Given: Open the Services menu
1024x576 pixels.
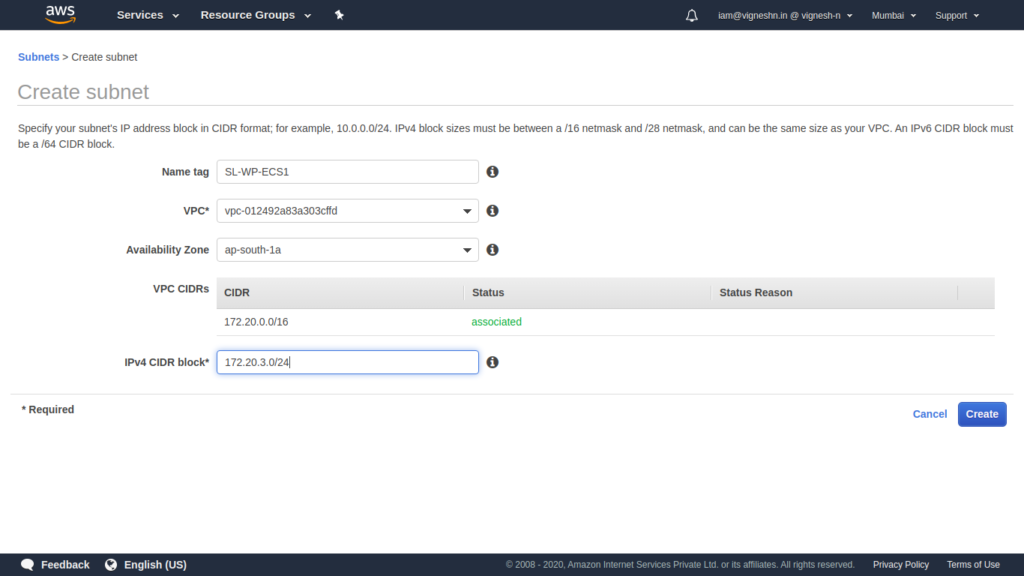Looking at the screenshot, I should [x=148, y=15].
